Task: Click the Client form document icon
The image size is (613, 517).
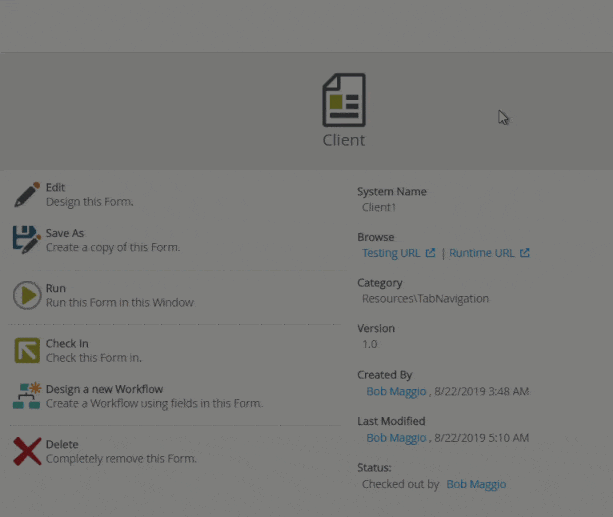Action: (x=344, y=100)
